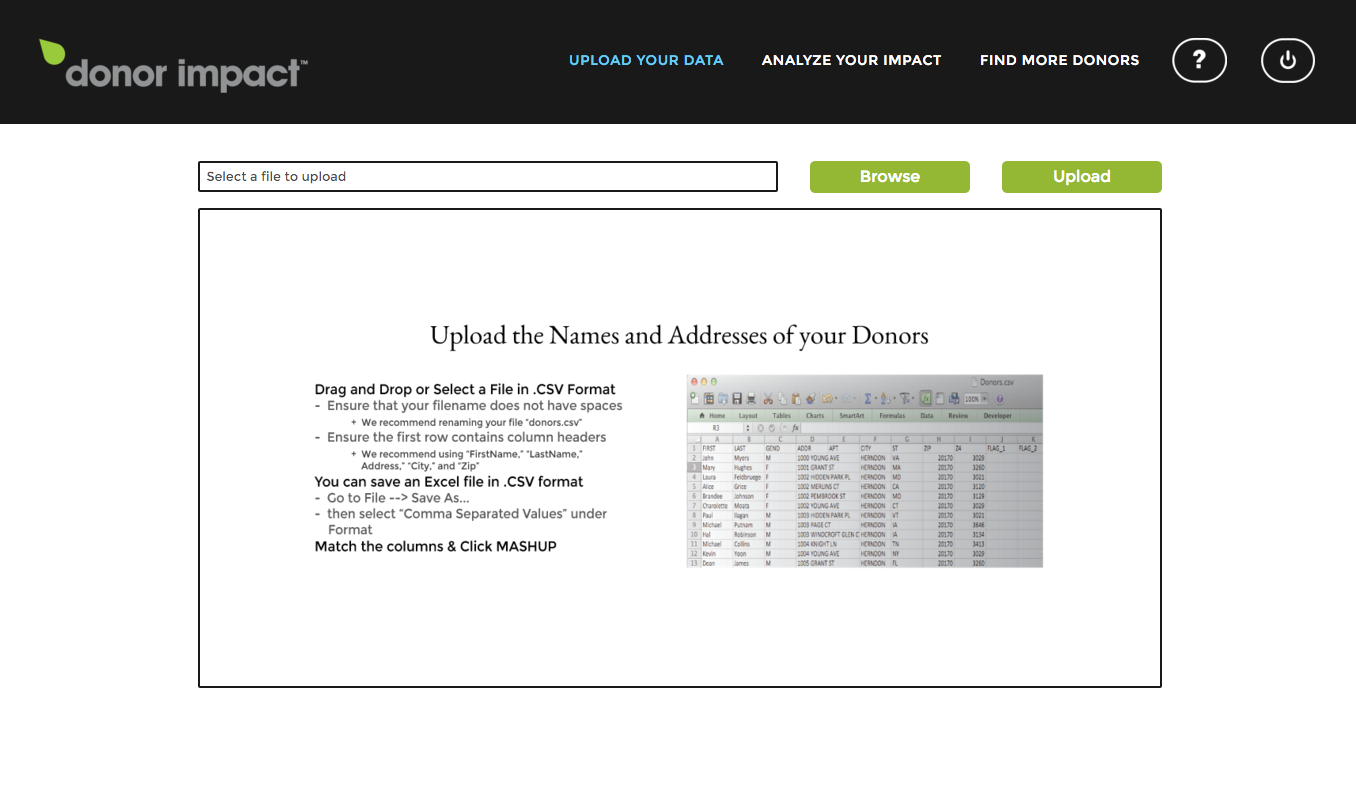Click the AutoSum sigma icon in Excel screenshot
The image size is (1356, 788).
868,398
